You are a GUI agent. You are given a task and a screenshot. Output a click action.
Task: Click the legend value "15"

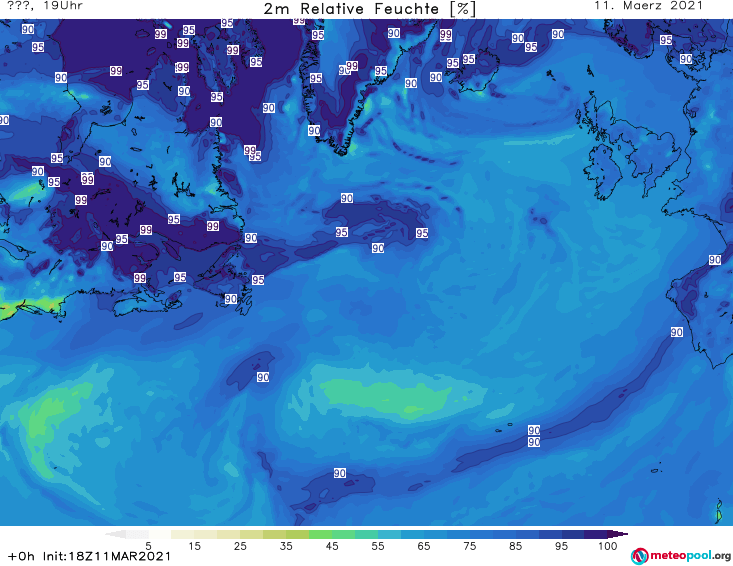click(x=194, y=546)
